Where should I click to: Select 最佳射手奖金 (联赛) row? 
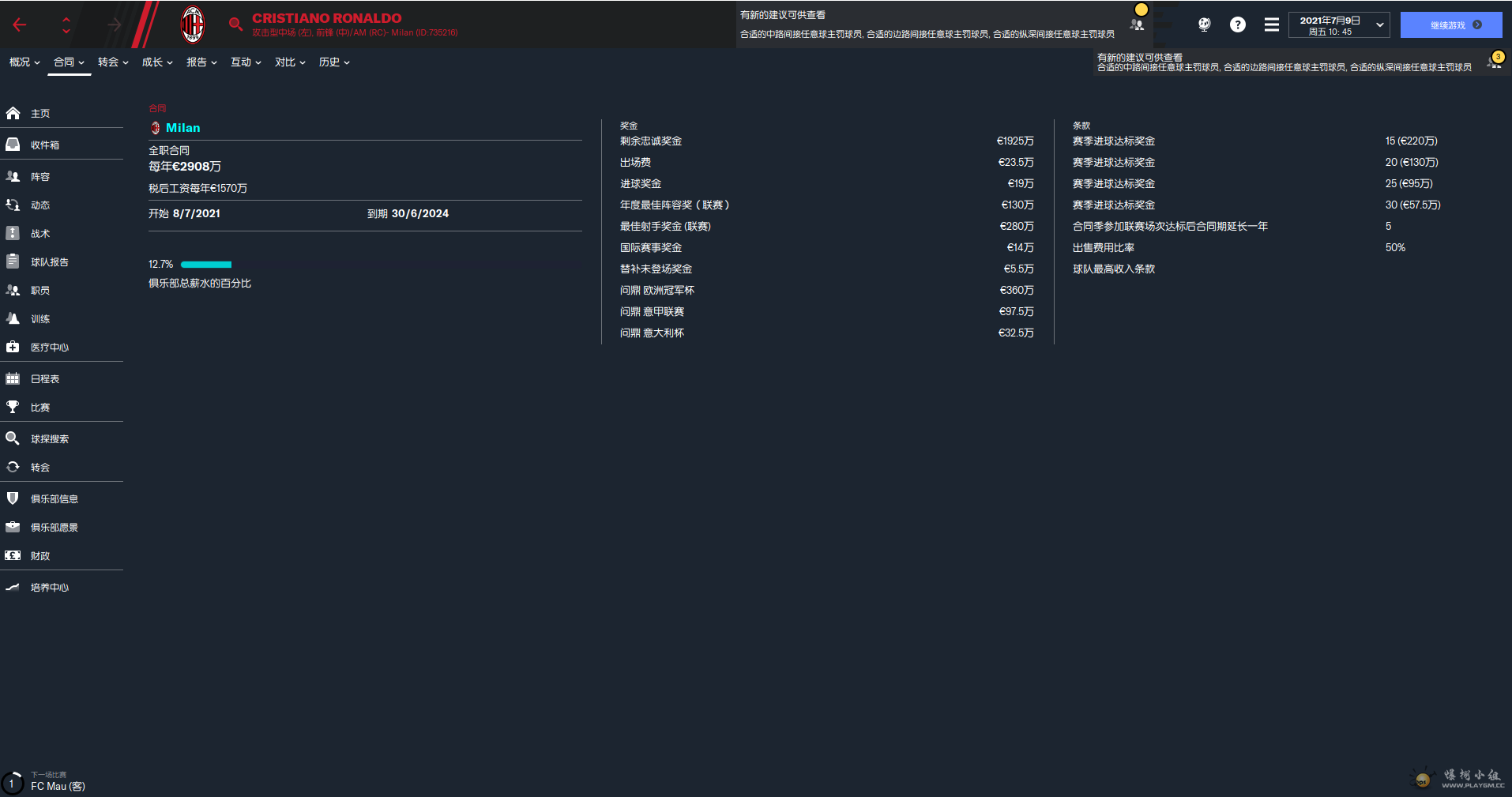click(827, 227)
